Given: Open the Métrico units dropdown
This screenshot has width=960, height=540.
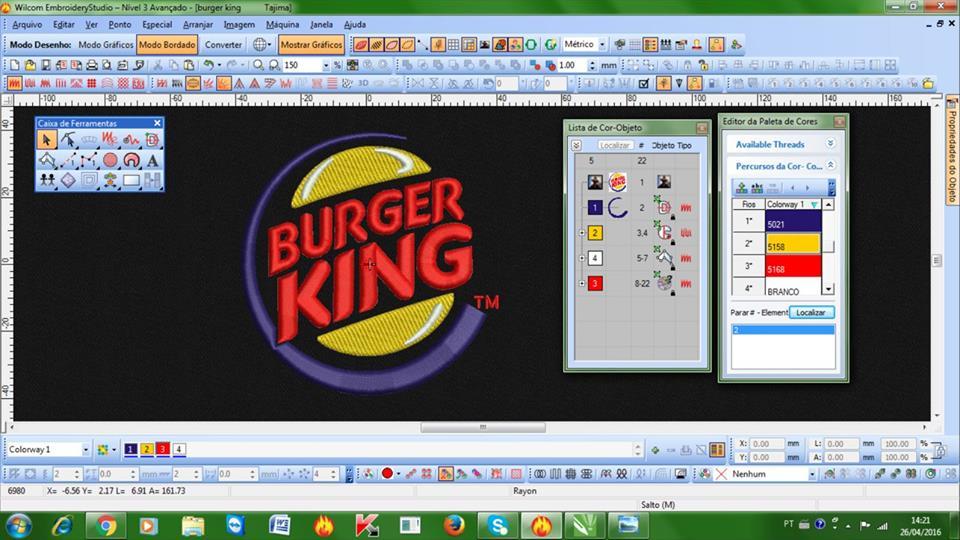Looking at the screenshot, I should [602, 45].
